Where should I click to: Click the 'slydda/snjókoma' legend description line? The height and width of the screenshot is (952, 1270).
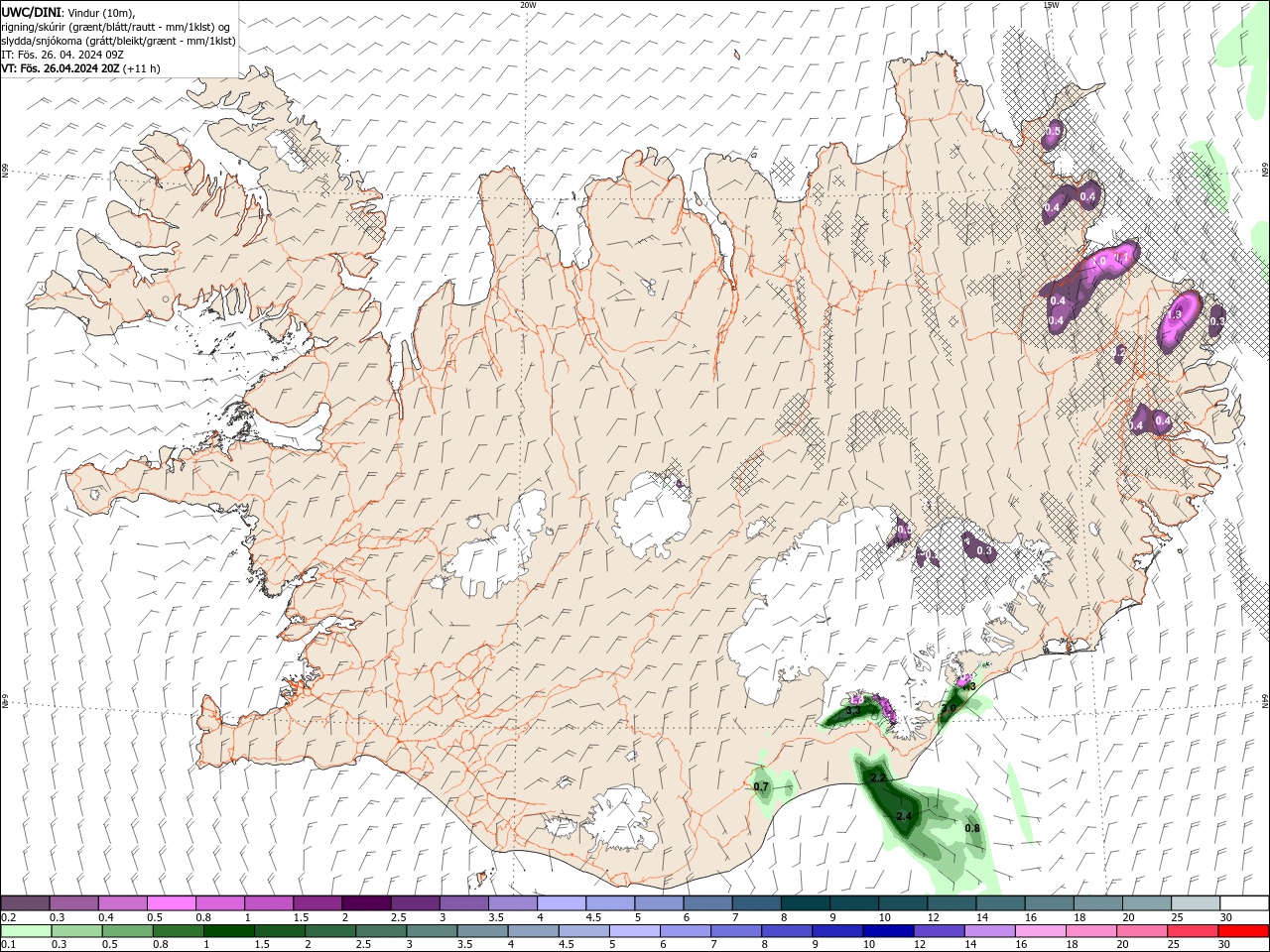click(x=118, y=41)
